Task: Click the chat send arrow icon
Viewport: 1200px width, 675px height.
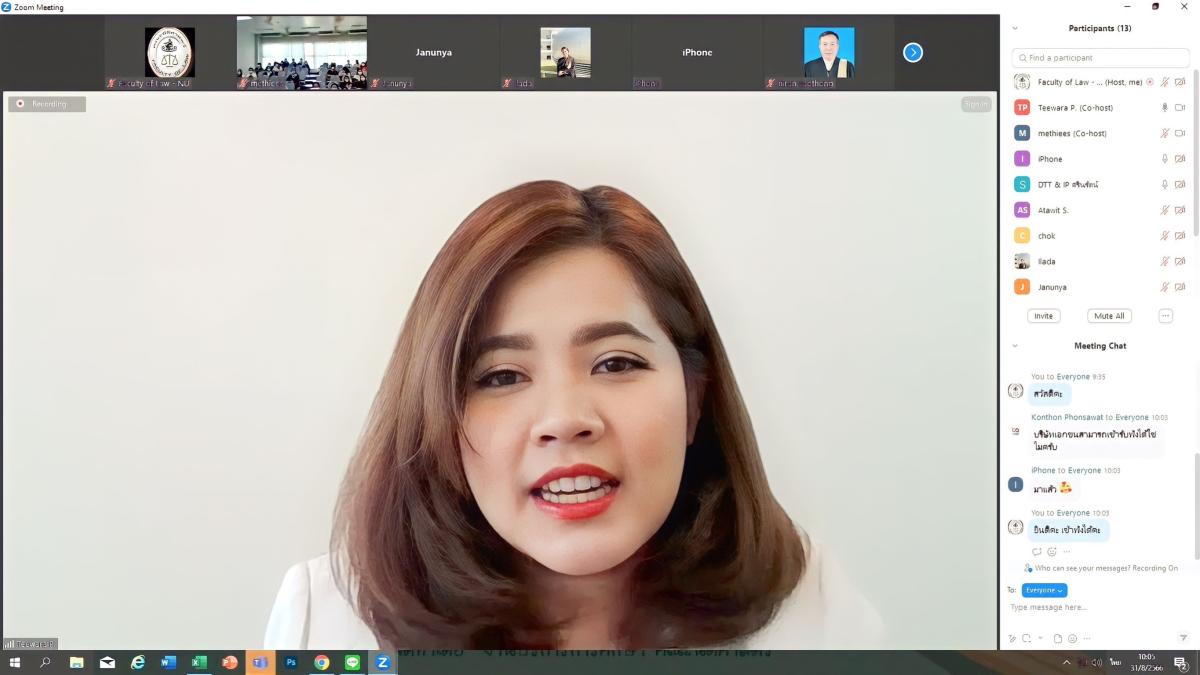Action: click(1183, 638)
